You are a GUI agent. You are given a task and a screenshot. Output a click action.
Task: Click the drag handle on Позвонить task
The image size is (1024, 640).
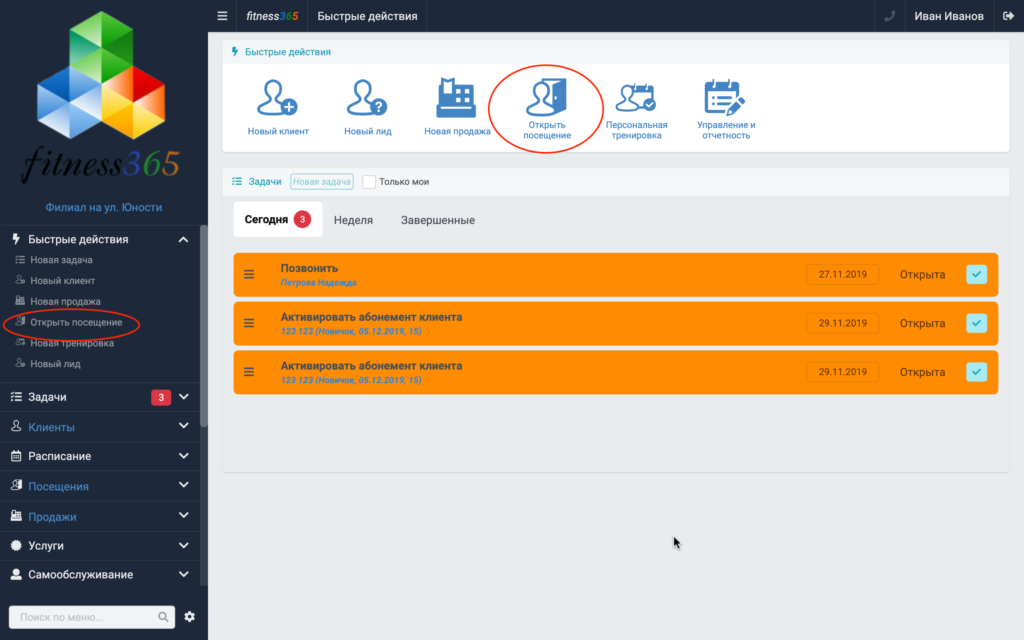(x=249, y=274)
